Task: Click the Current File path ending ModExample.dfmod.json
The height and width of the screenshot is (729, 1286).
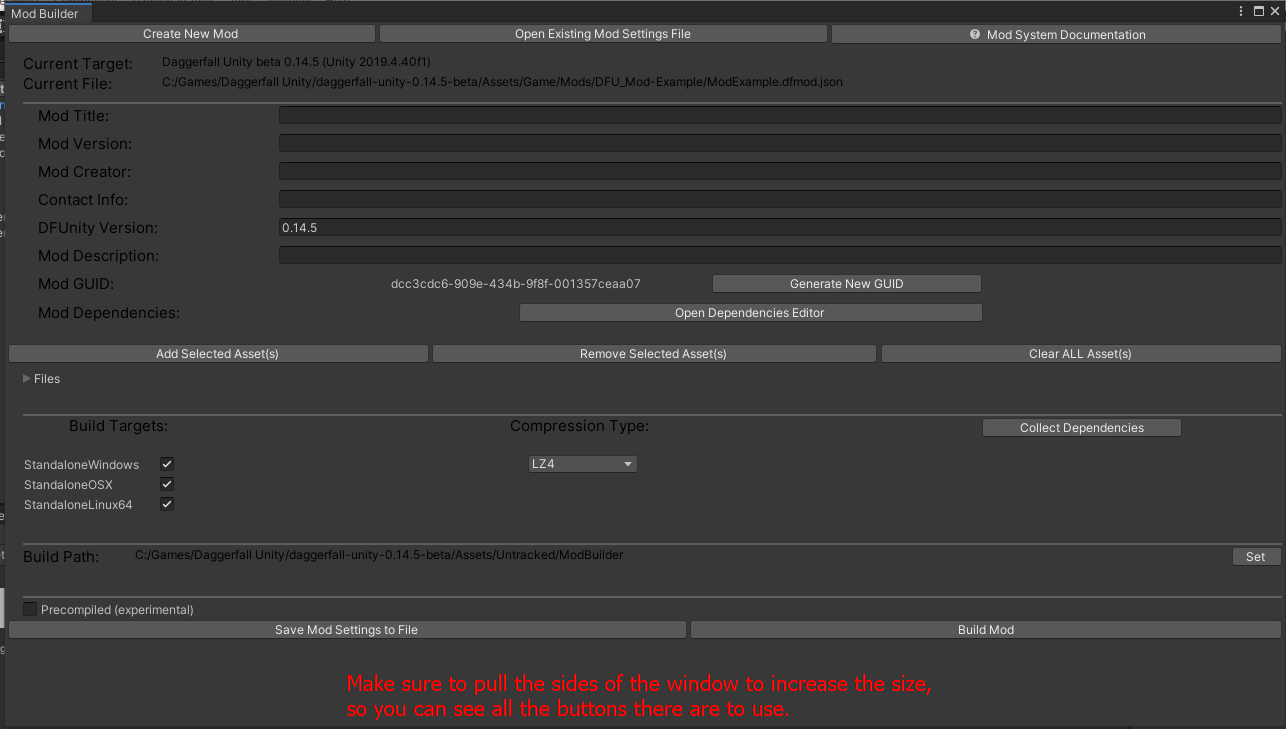Action: point(502,82)
